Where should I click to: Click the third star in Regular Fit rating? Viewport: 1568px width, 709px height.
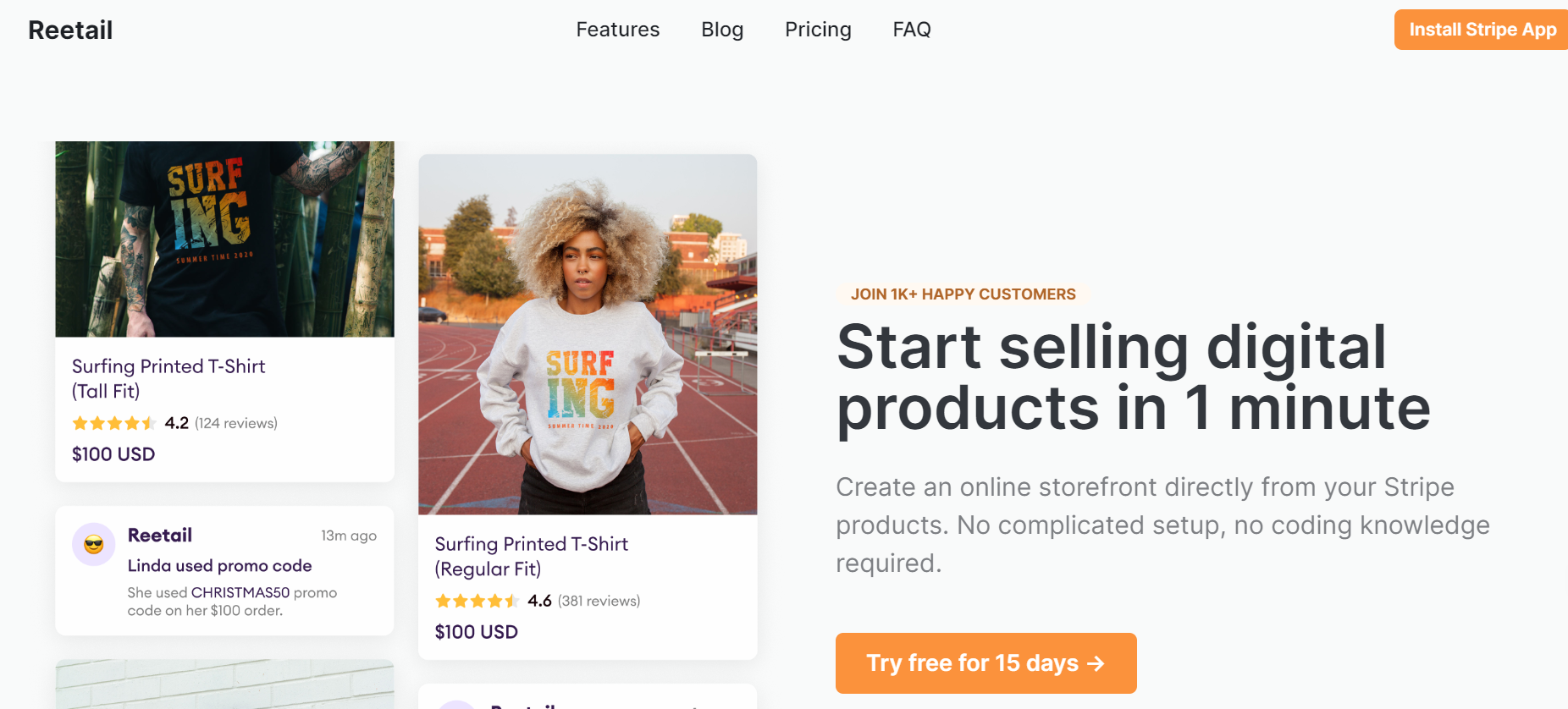476,601
